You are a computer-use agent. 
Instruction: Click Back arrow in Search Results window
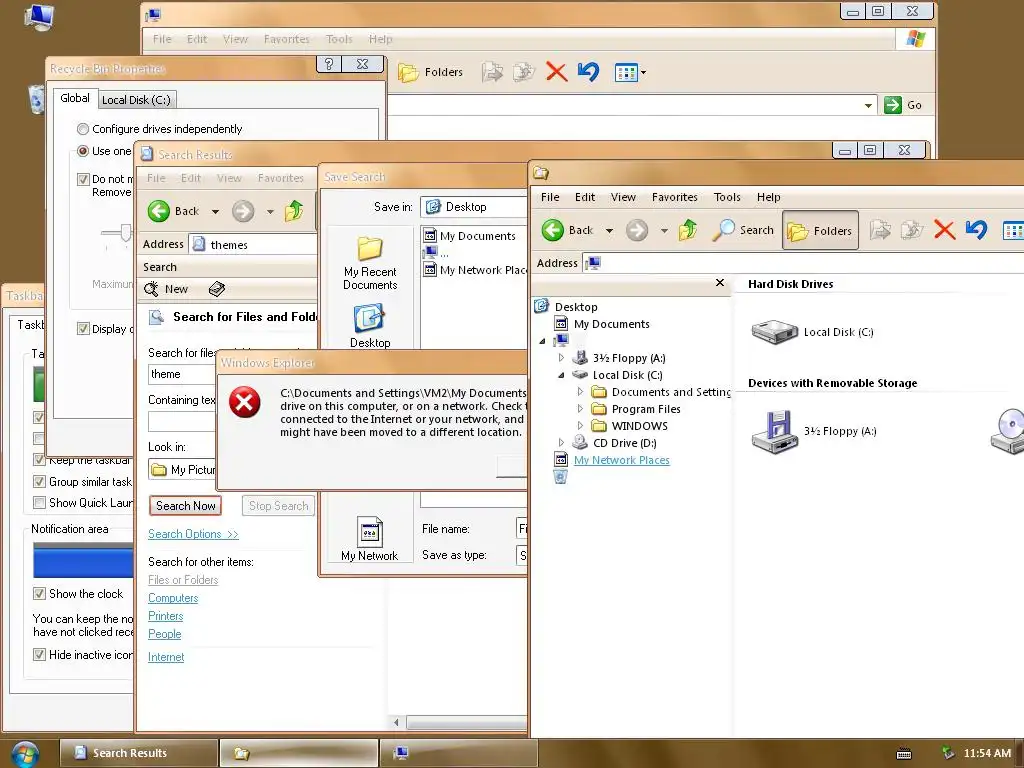pyautogui.click(x=159, y=211)
